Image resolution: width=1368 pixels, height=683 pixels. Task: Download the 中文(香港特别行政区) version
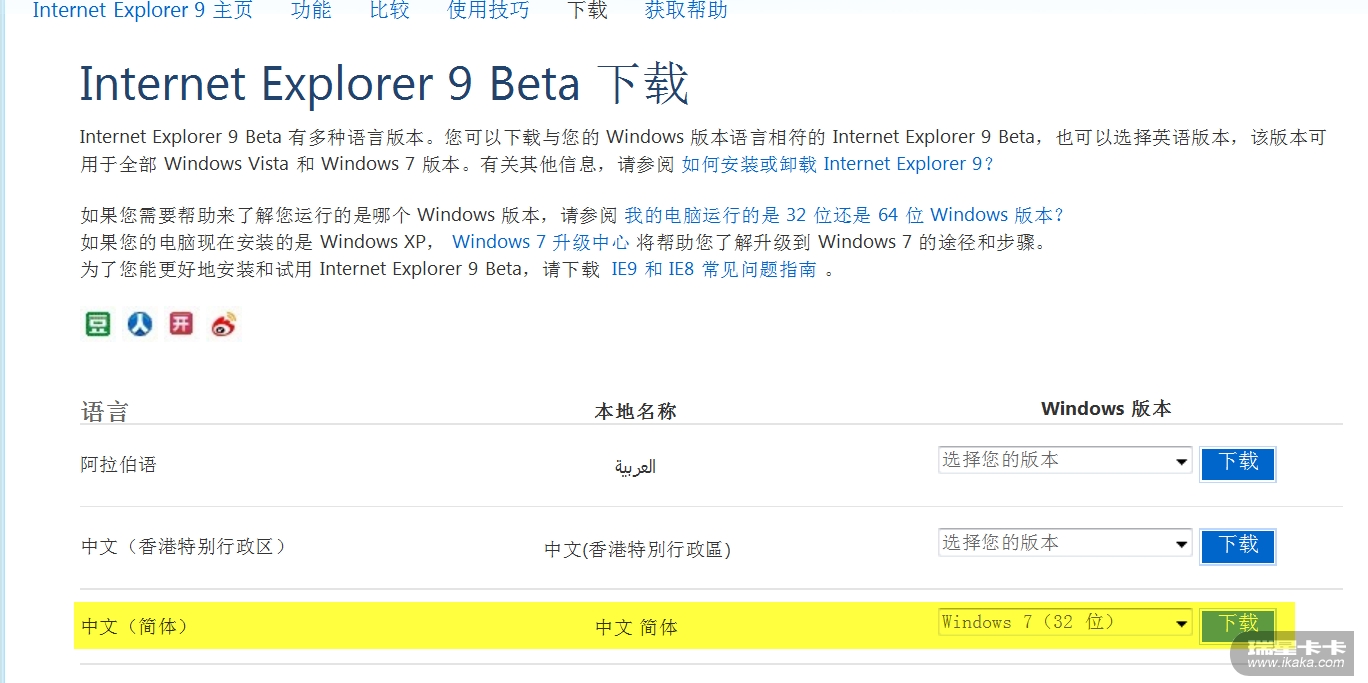1238,545
